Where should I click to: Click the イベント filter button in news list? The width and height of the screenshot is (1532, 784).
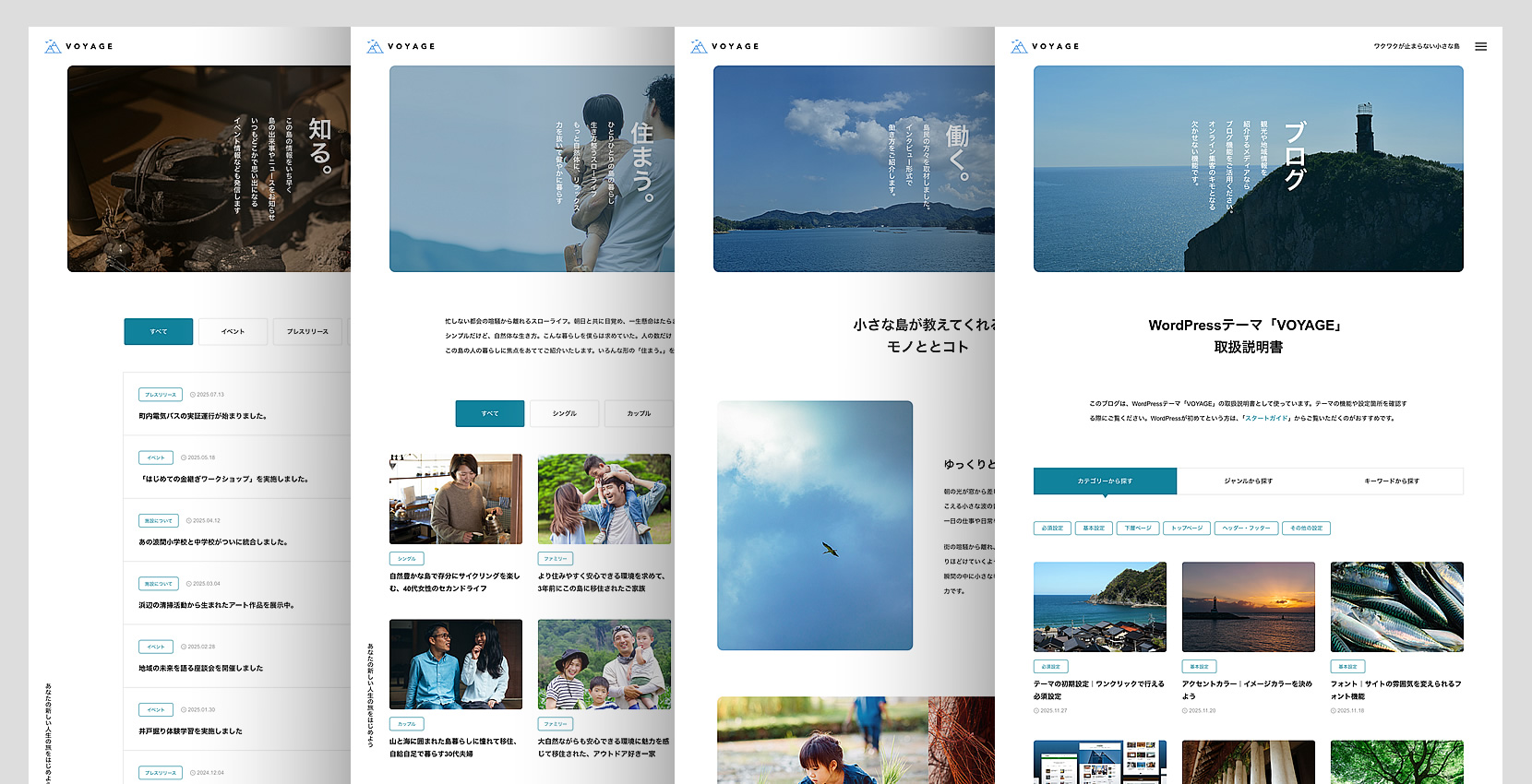click(x=233, y=331)
